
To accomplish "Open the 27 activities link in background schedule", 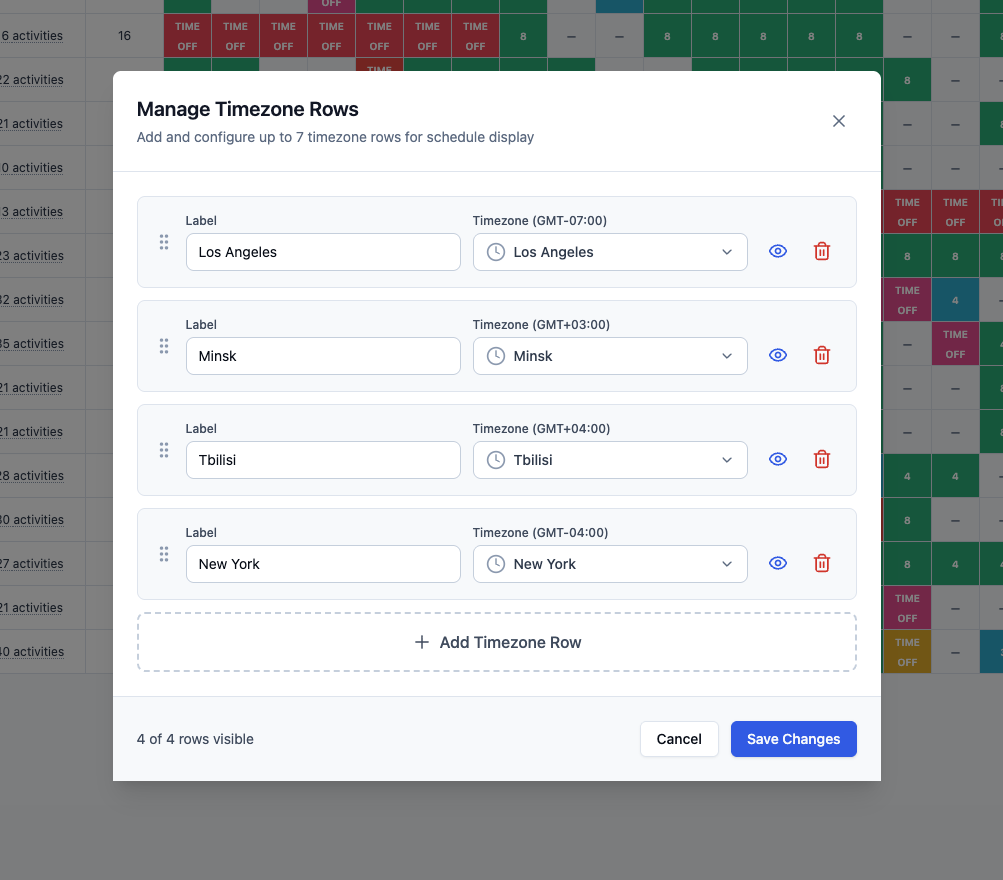I will pyautogui.click(x=32, y=564).
